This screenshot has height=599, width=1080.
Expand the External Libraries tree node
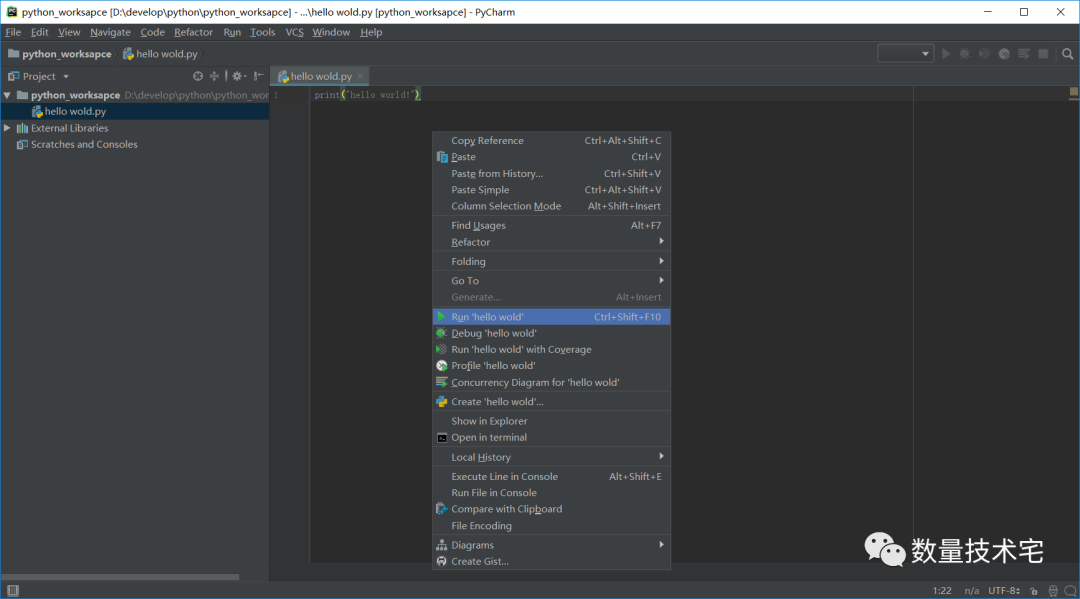point(8,128)
